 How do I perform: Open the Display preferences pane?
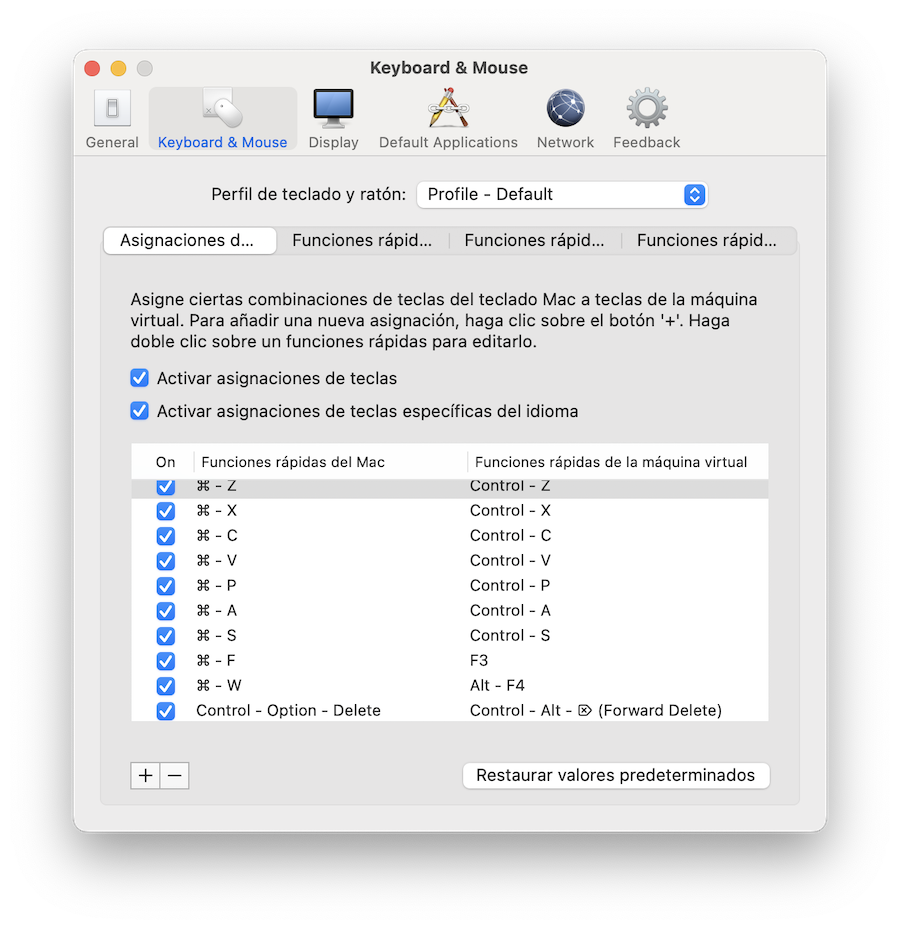[x=333, y=119]
